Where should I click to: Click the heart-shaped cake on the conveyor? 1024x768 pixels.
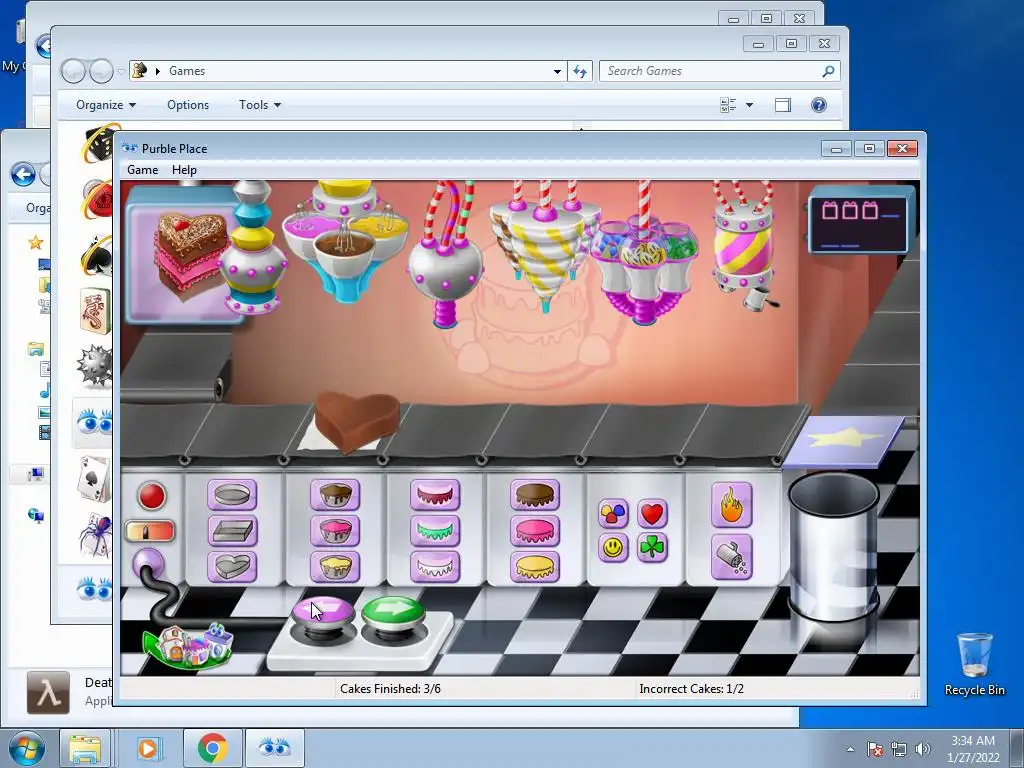pos(357,420)
